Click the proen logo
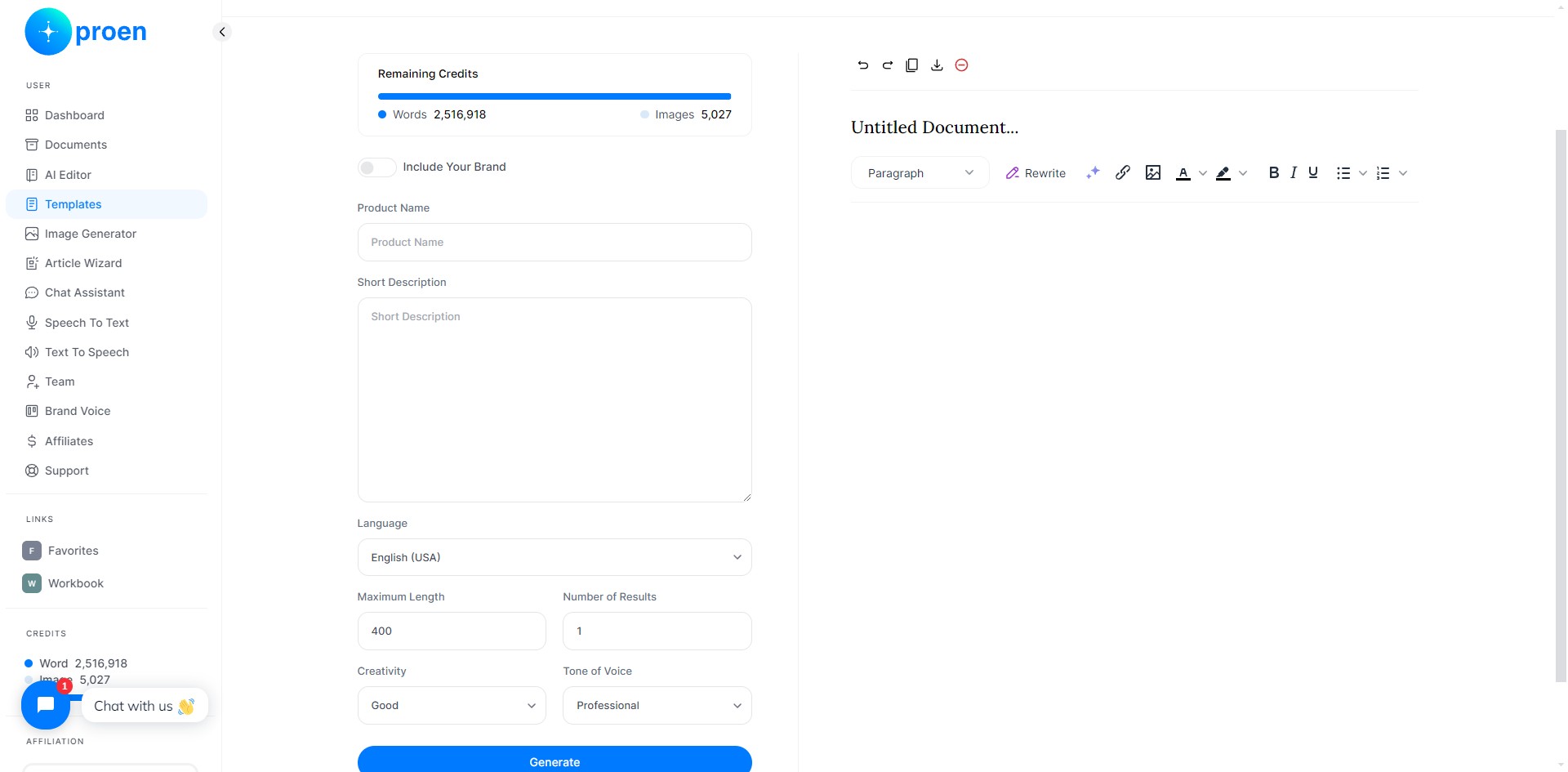 point(86,32)
